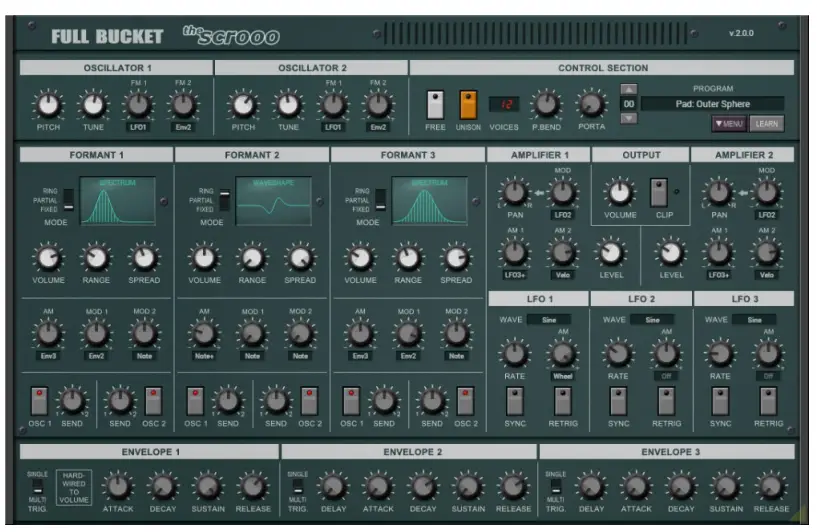Click the Formant 3 spectrum display
Viewport: 817px width, 532px height.
click(x=429, y=201)
